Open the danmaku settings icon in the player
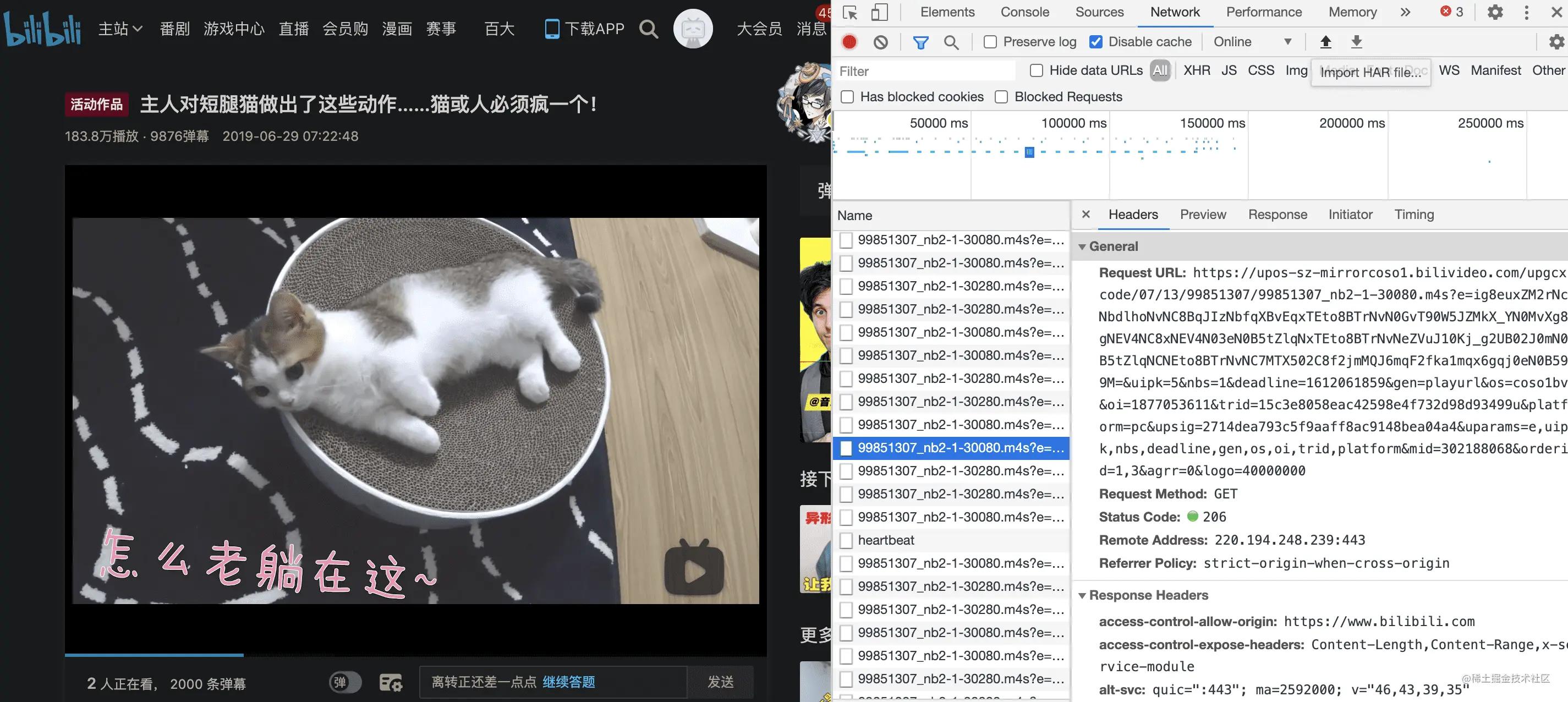1568x702 pixels. coord(391,683)
